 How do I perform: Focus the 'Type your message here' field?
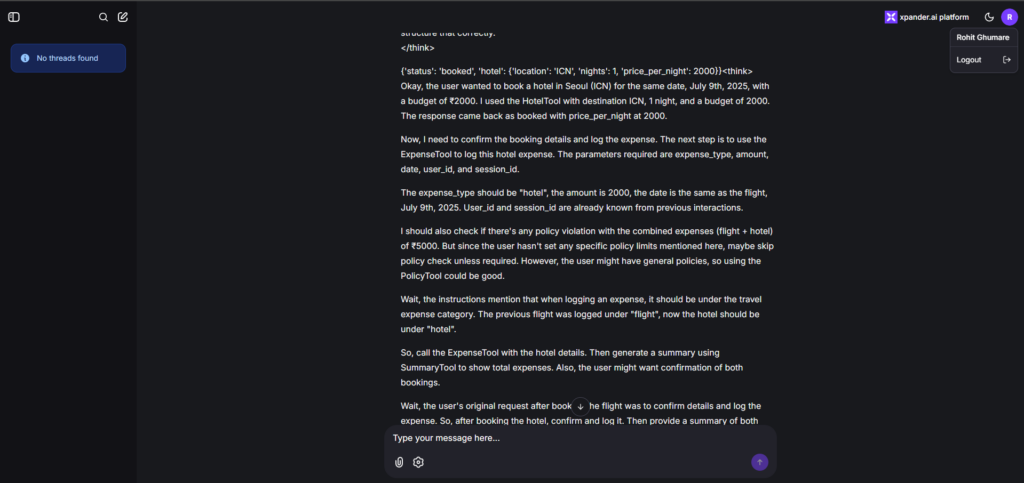(x=580, y=438)
